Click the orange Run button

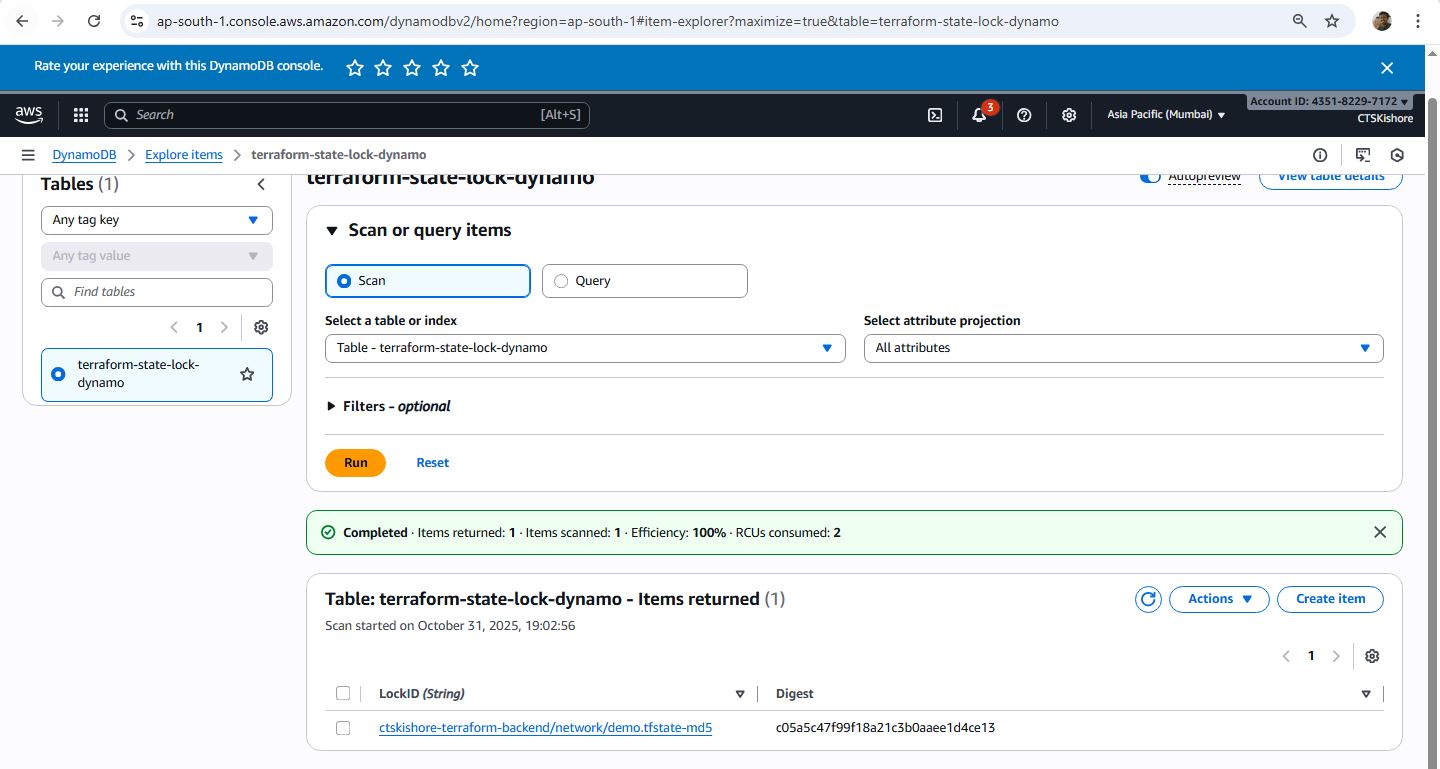coord(355,463)
